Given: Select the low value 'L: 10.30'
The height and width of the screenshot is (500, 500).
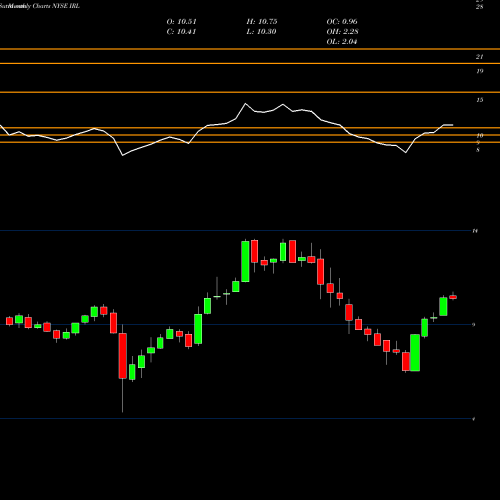Looking at the screenshot, I should [x=261, y=32].
